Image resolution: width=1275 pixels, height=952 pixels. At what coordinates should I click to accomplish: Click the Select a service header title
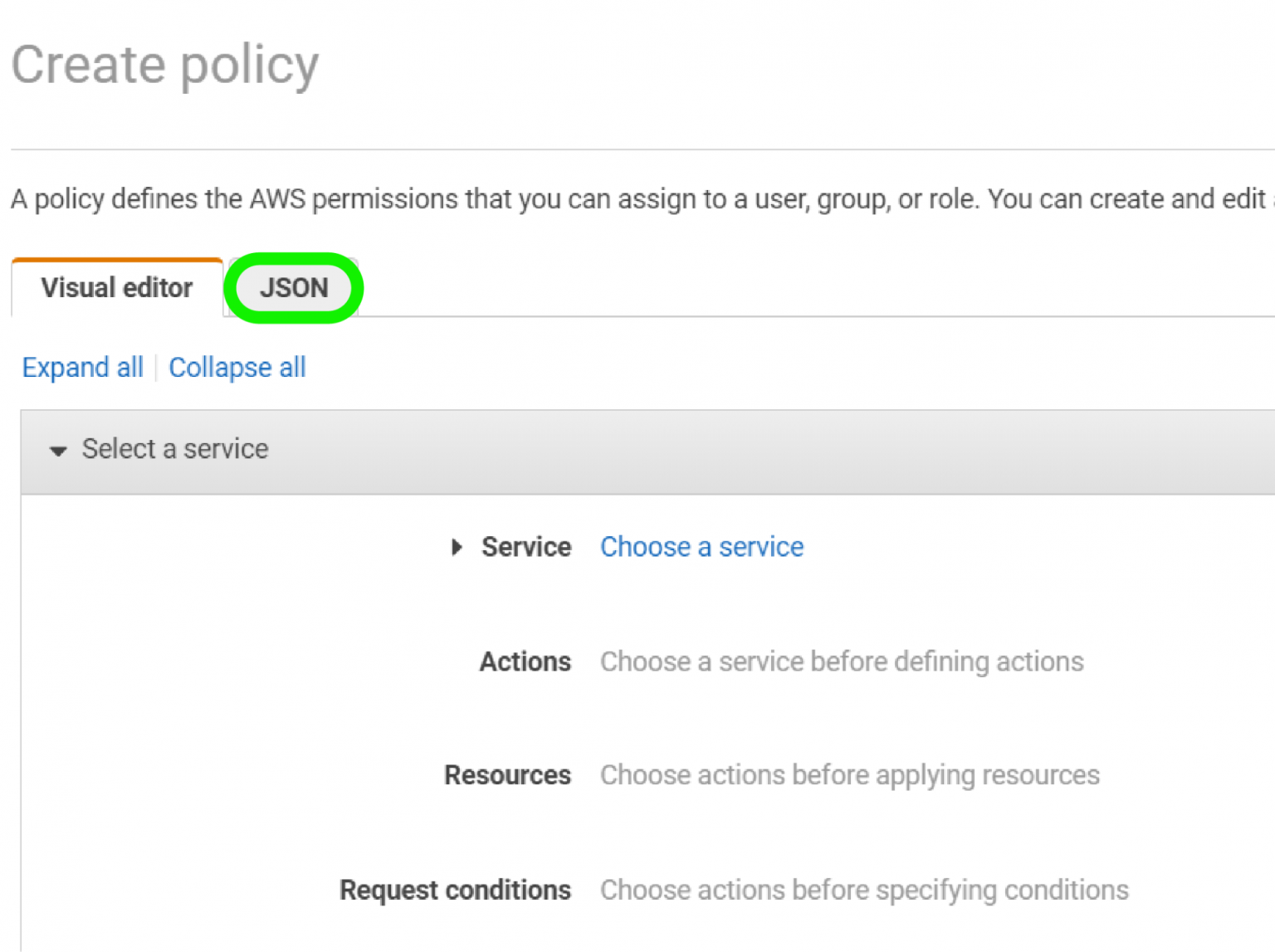point(175,449)
